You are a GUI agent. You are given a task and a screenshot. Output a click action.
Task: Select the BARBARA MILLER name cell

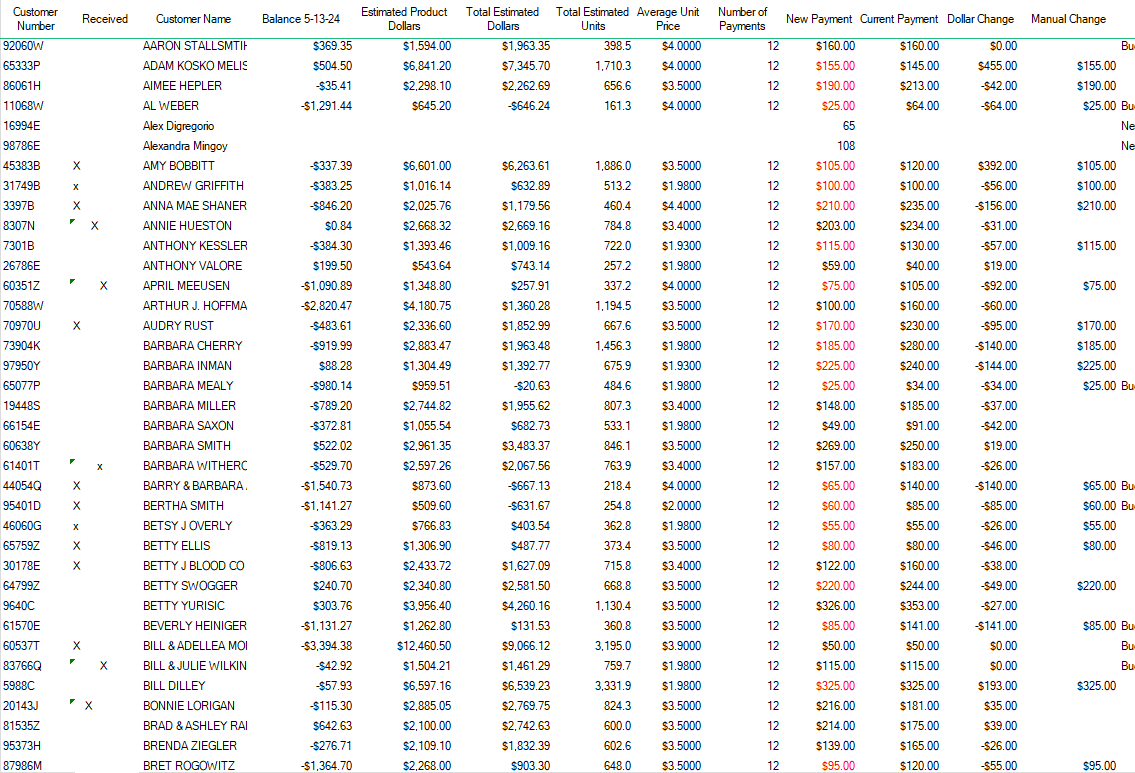click(190, 406)
